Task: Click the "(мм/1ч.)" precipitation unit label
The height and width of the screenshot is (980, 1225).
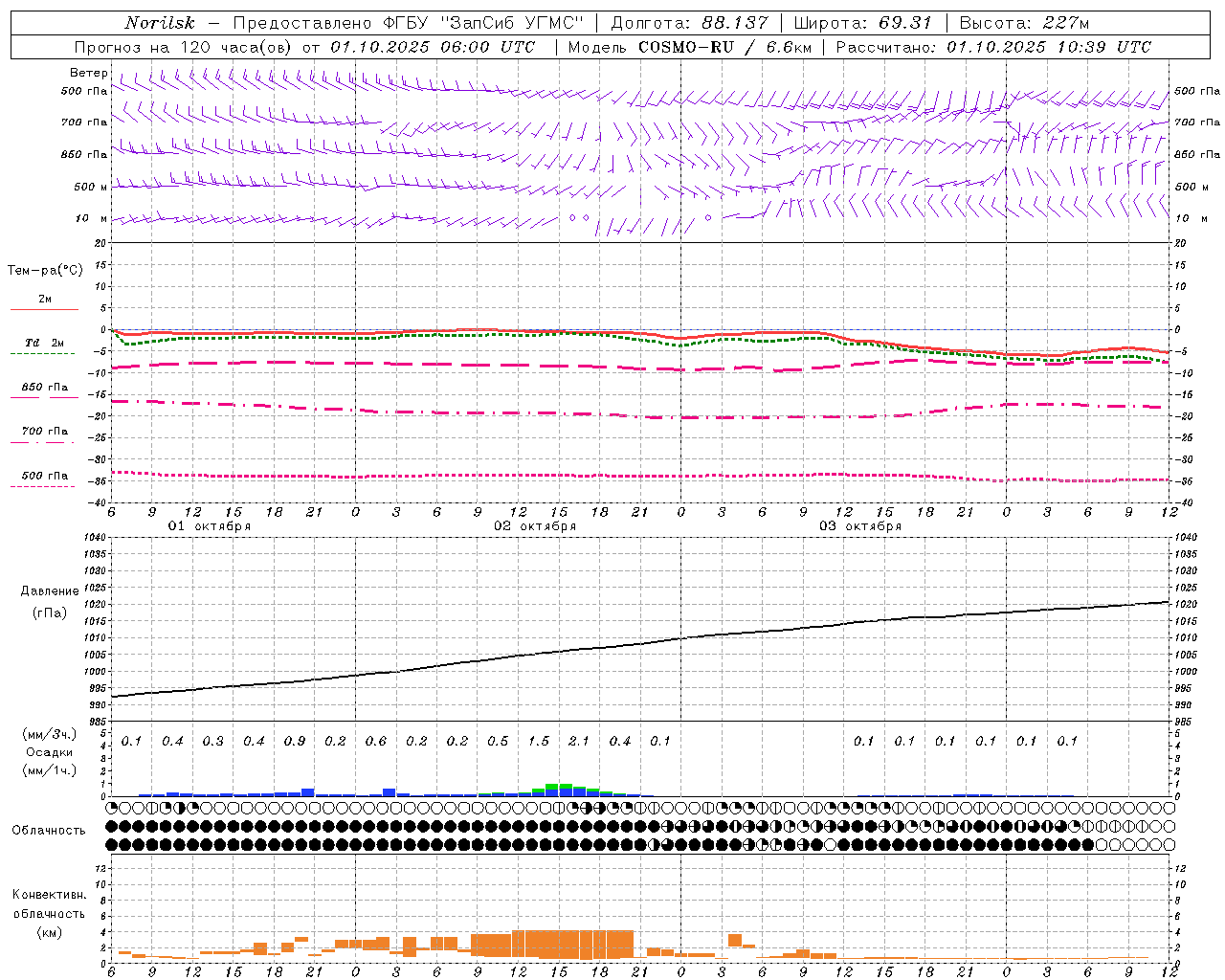Action: click(x=50, y=769)
